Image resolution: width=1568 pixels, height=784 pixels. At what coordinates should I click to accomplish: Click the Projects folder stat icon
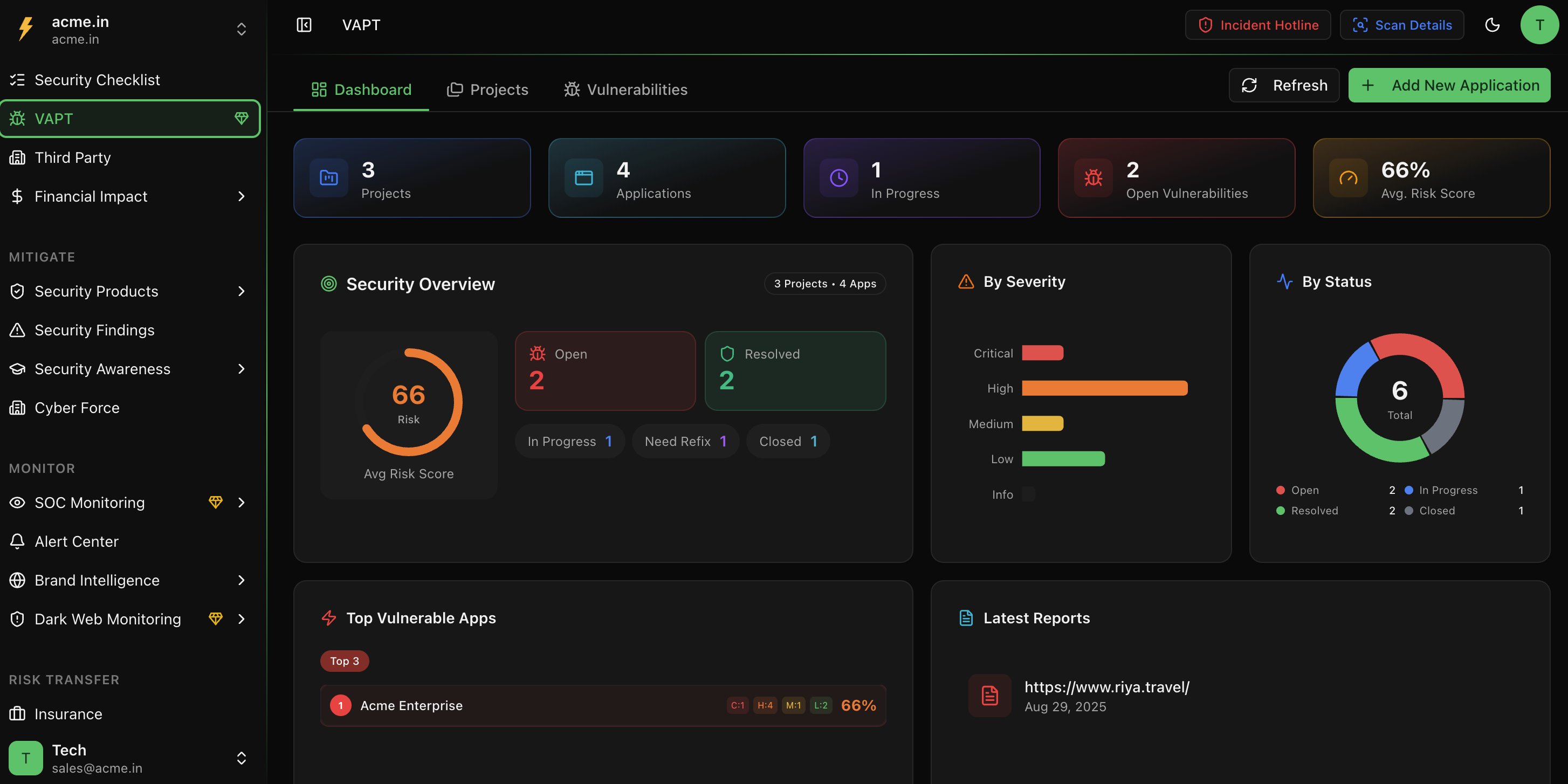(x=329, y=178)
